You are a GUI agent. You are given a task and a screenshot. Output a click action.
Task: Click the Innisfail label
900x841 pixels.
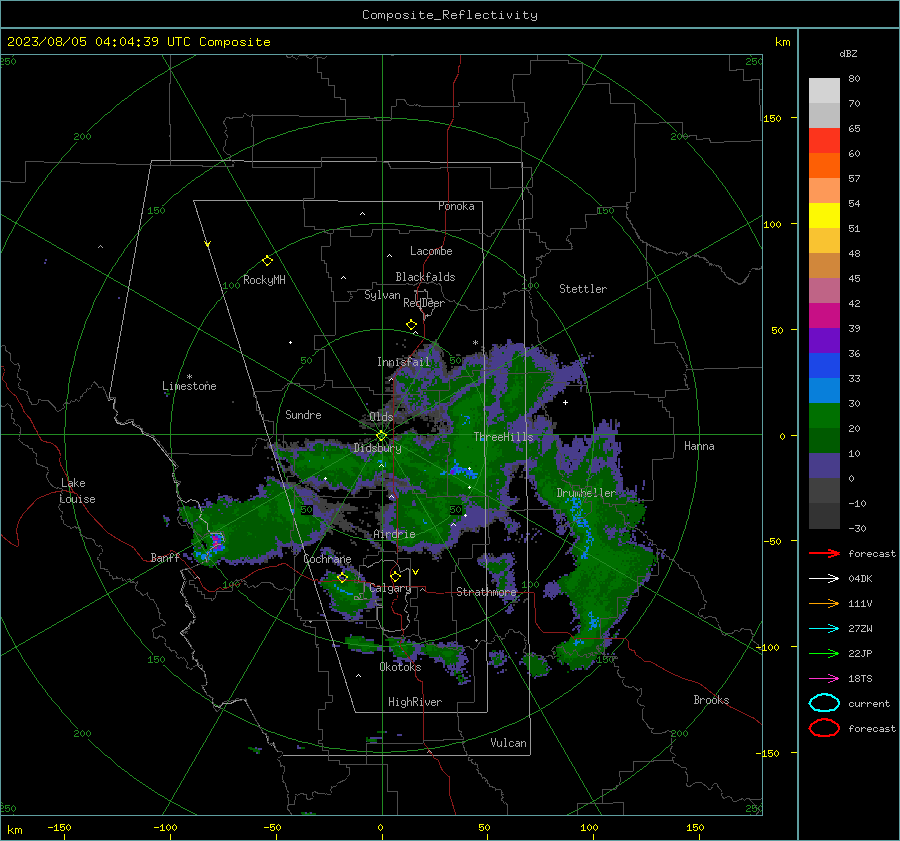[403, 362]
